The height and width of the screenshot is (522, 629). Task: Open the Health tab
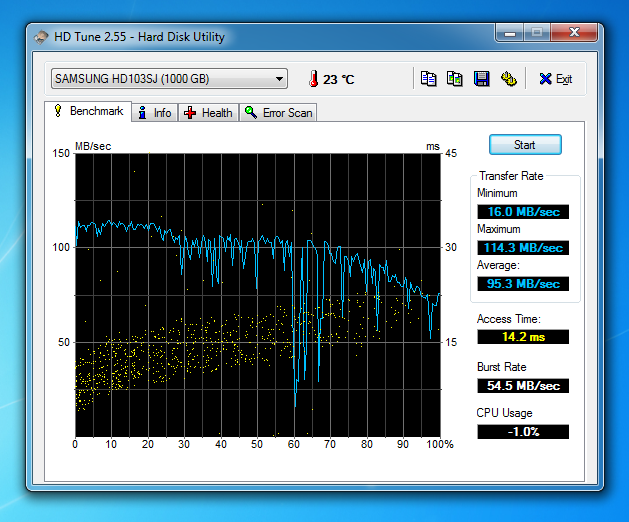click(x=209, y=113)
